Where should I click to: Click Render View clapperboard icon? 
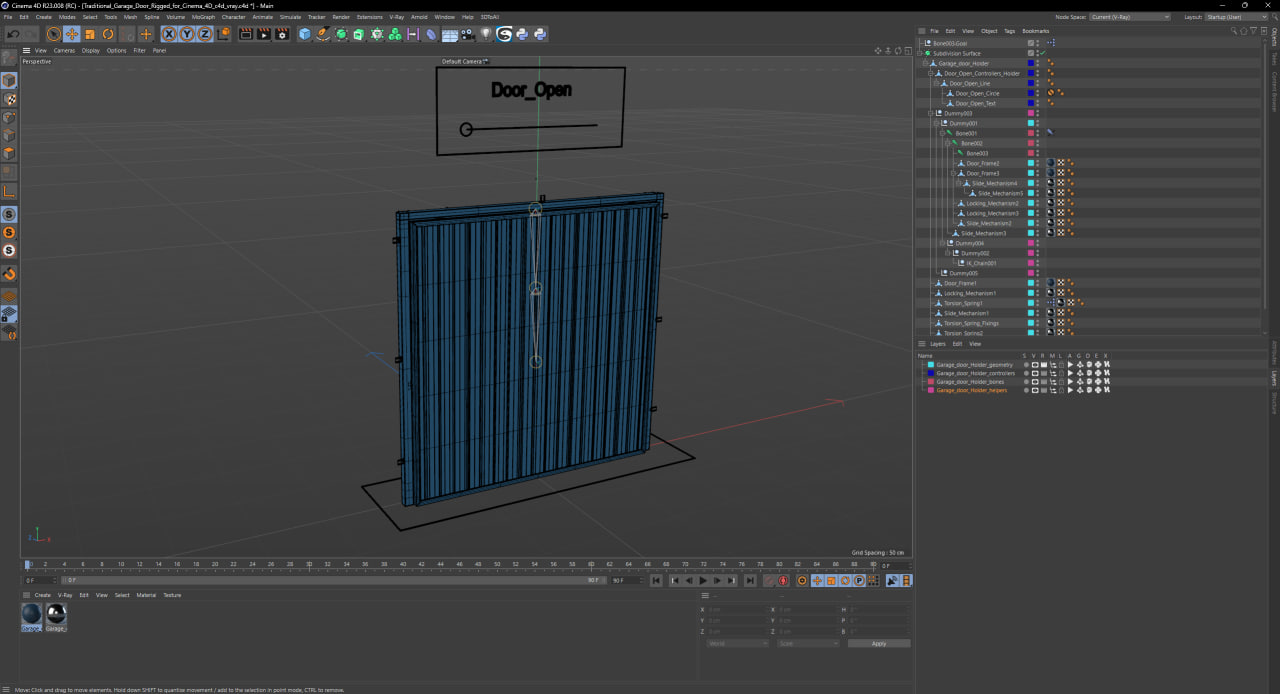(246, 34)
